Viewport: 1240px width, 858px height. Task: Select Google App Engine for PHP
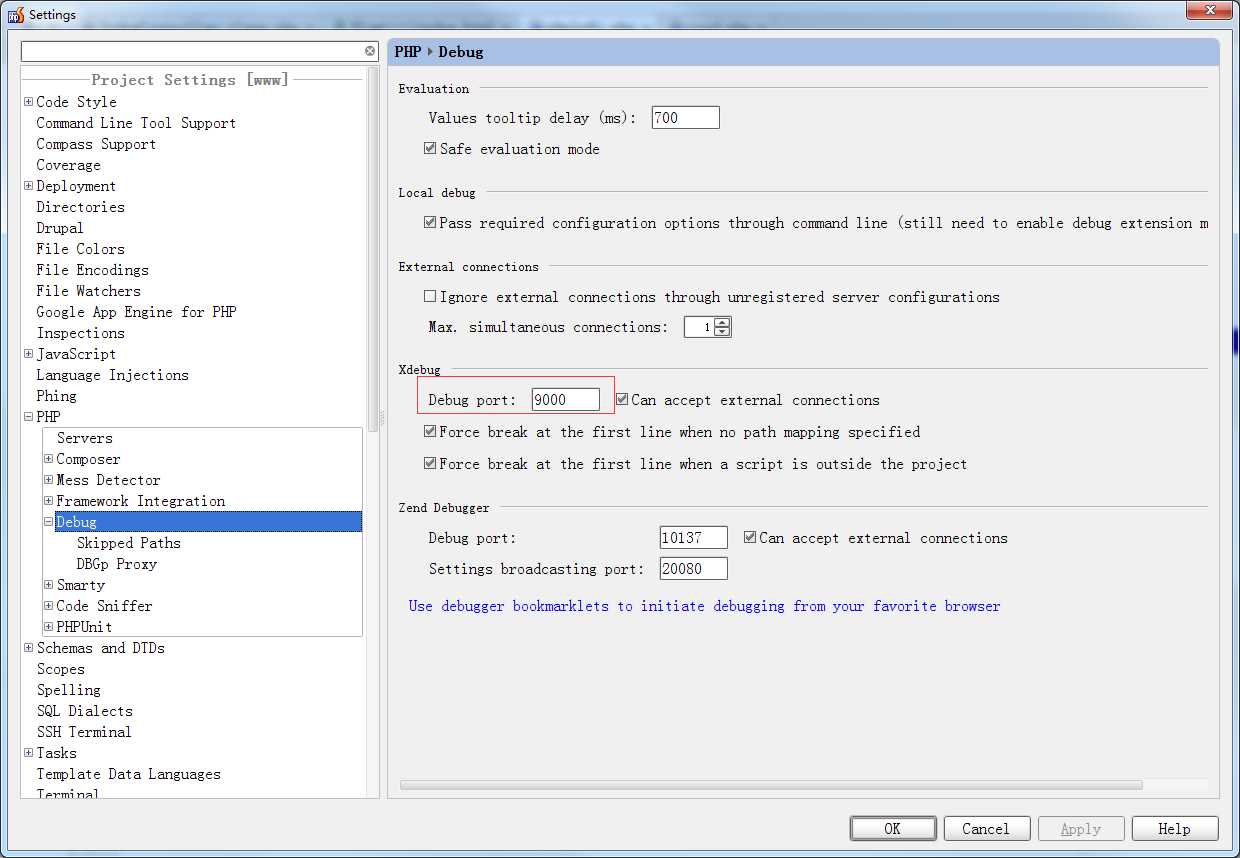click(x=136, y=311)
